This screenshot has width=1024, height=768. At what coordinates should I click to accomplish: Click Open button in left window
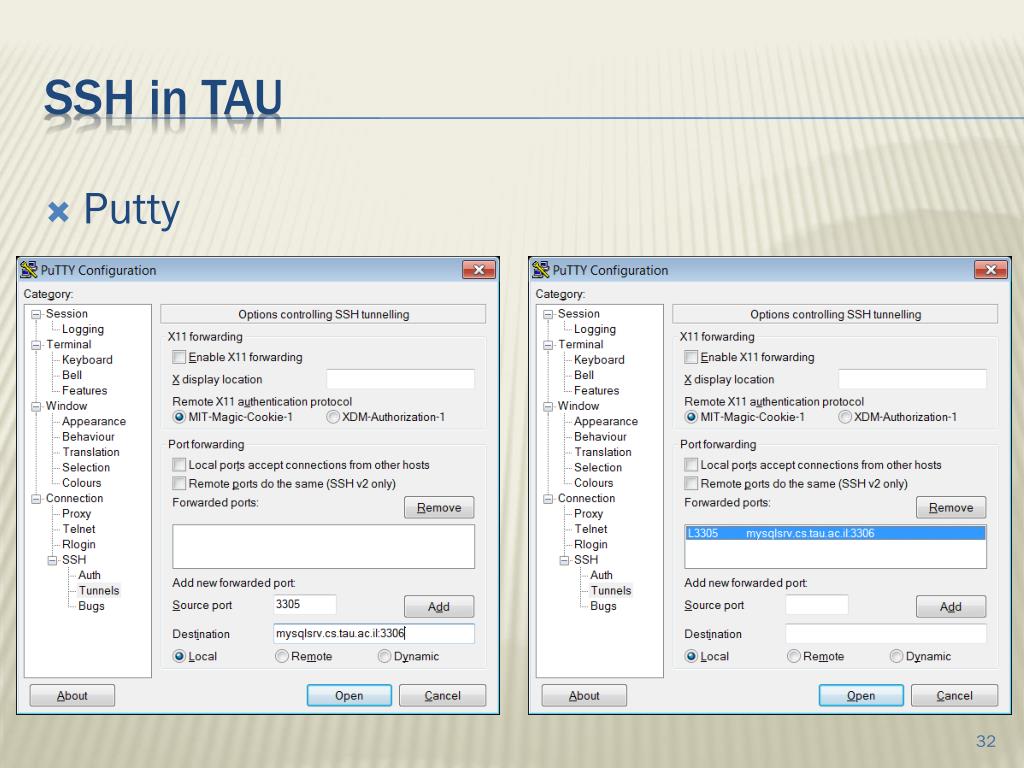pyautogui.click(x=349, y=696)
